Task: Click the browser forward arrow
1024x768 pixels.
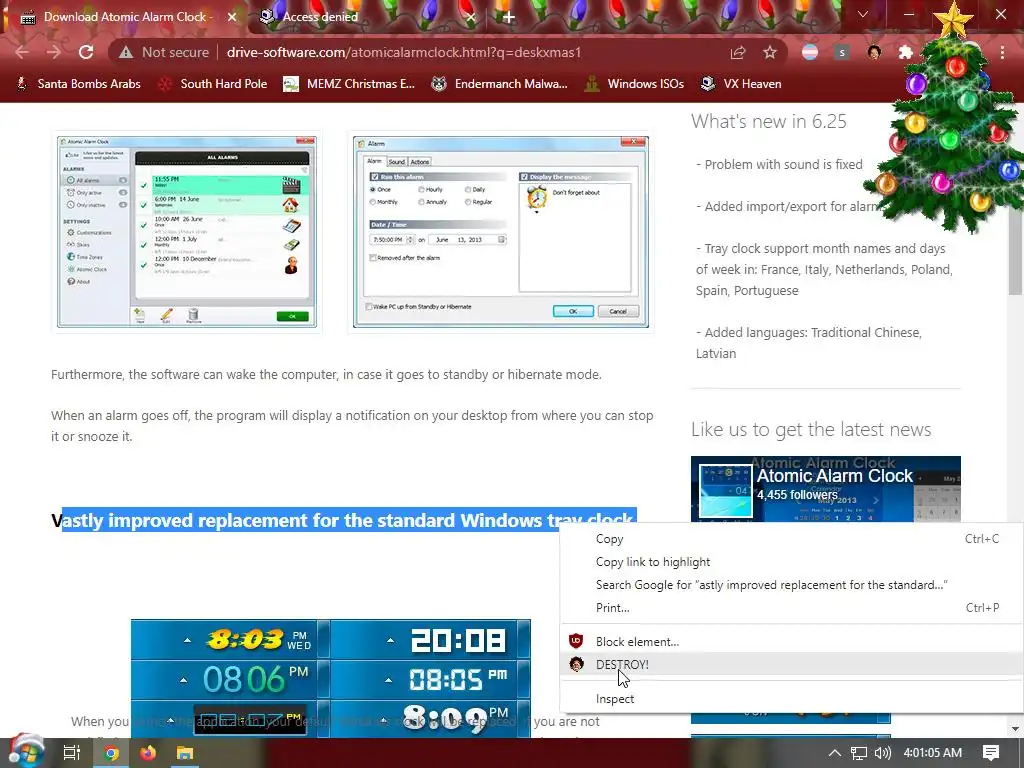Action: pyautogui.click(x=54, y=52)
